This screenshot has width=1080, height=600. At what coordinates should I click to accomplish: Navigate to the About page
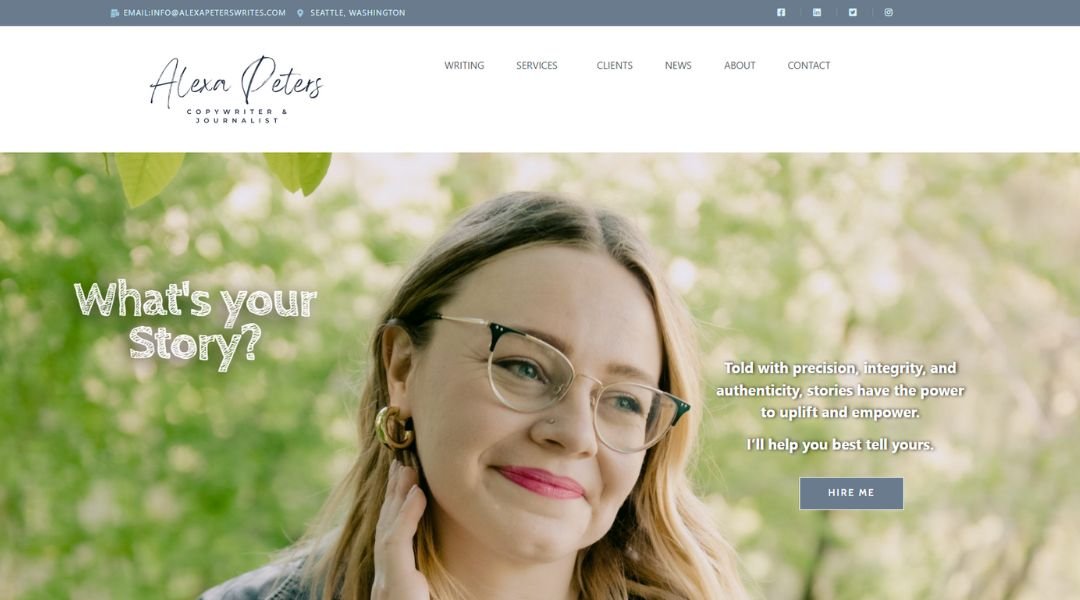click(x=740, y=65)
